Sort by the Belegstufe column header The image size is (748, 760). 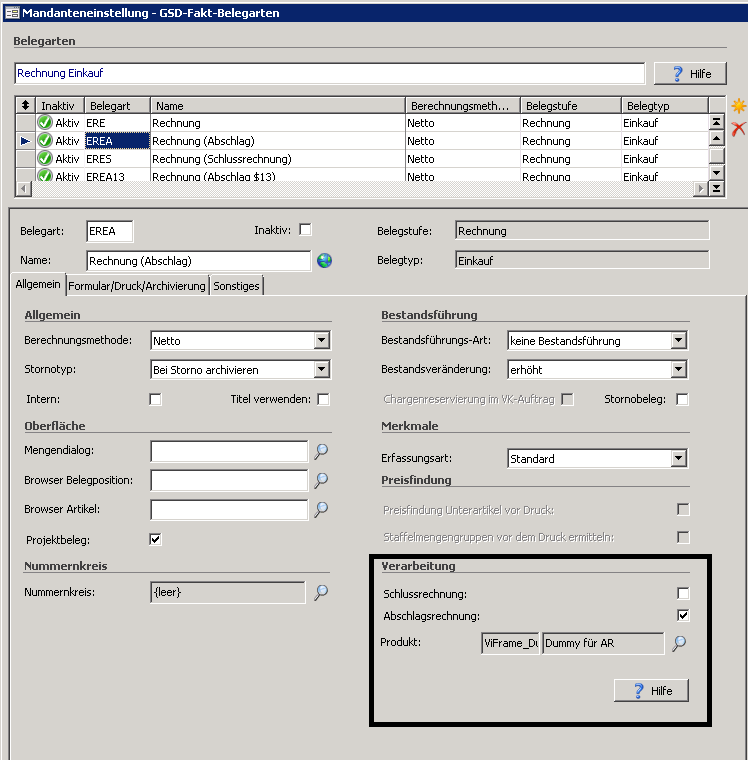click(571, 106)
